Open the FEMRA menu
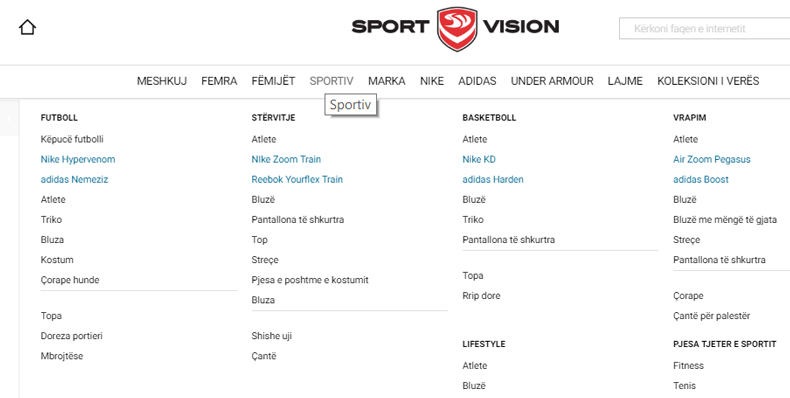 [x=219, y=81]
